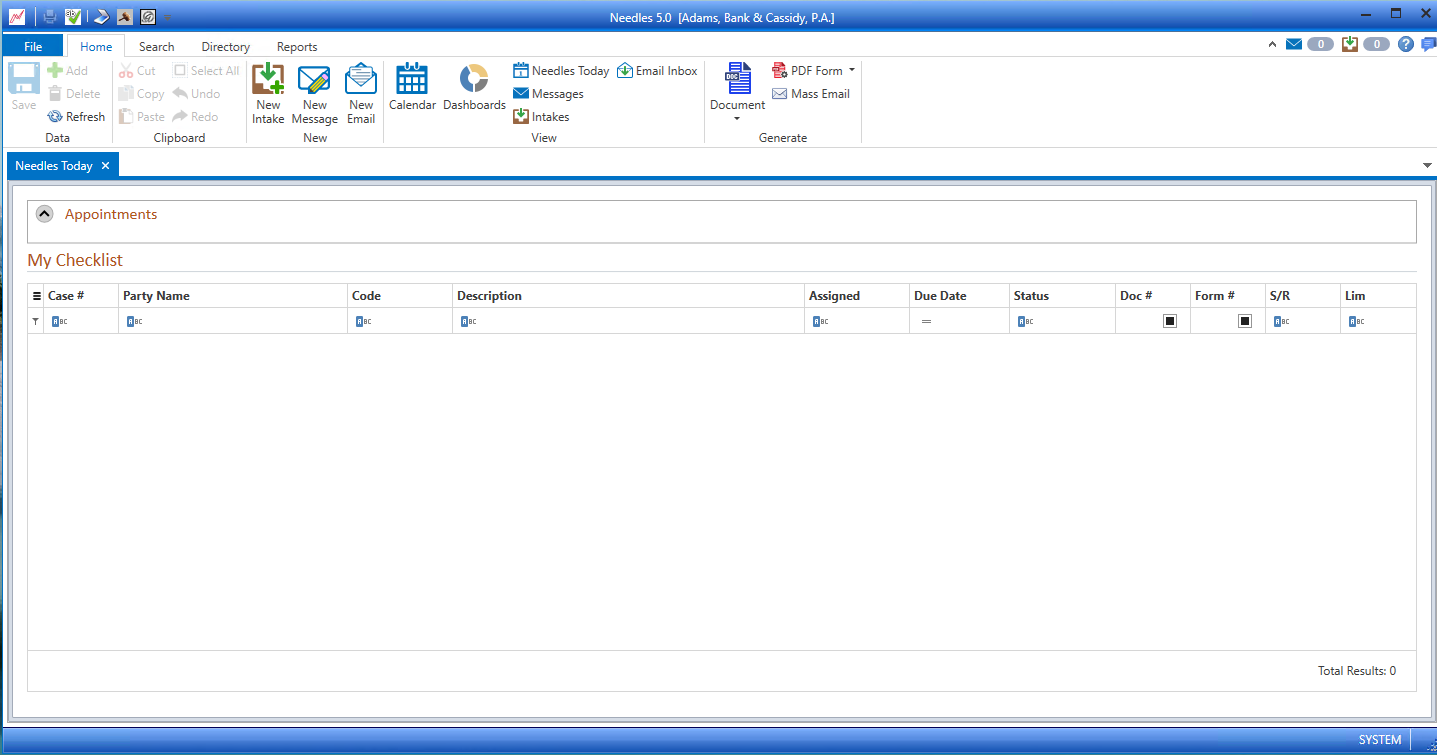This screenshot has height=755, width=1437.
Task: Click the @ symbol quick access icon
Action: 148,17
